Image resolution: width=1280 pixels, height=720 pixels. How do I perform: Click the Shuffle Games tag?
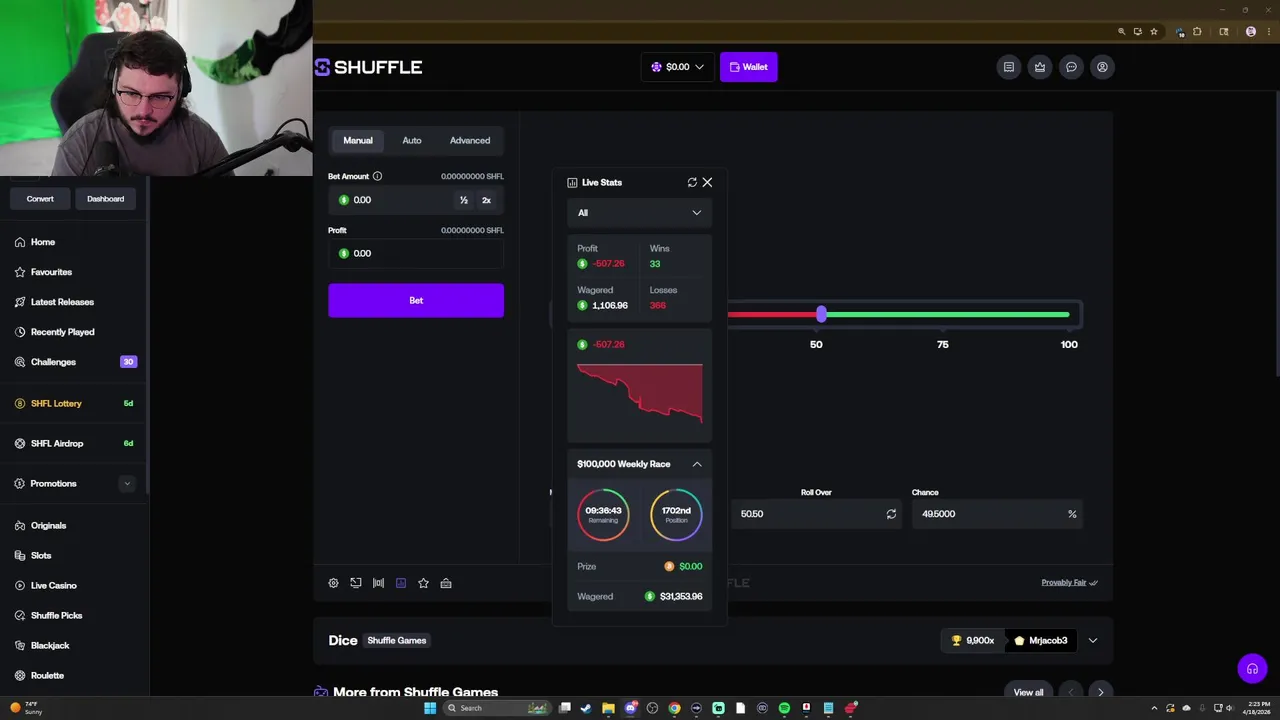(x=397, y=641)
